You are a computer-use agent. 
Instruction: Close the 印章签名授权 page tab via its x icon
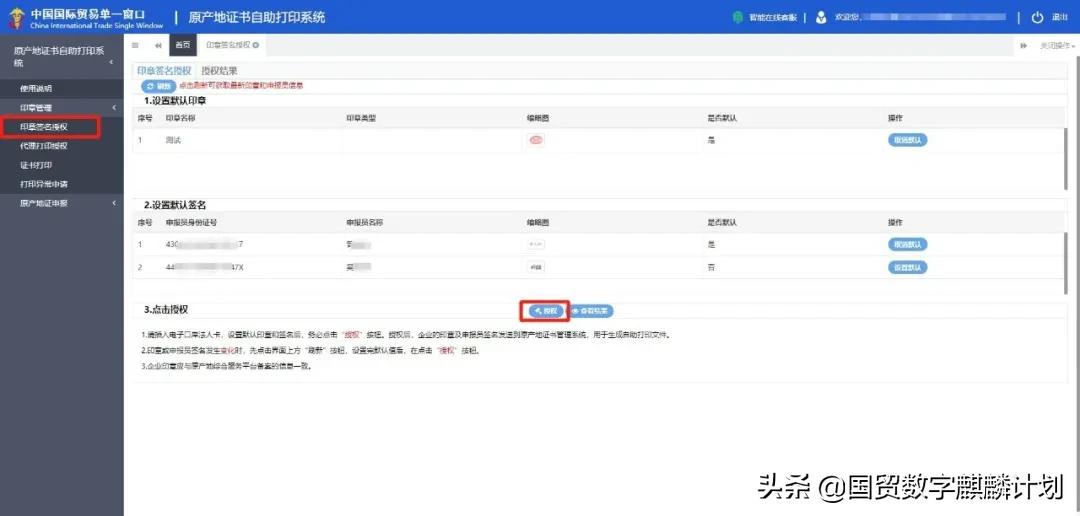(x=256, y=45)
